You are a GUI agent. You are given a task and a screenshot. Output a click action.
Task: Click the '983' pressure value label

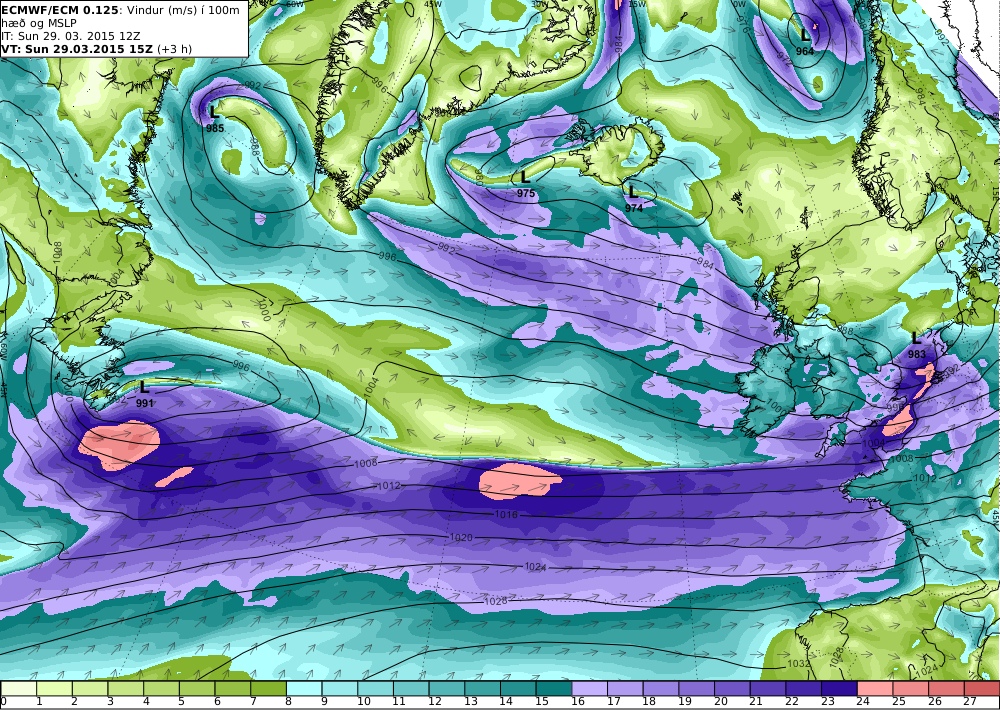coord(916,355)
